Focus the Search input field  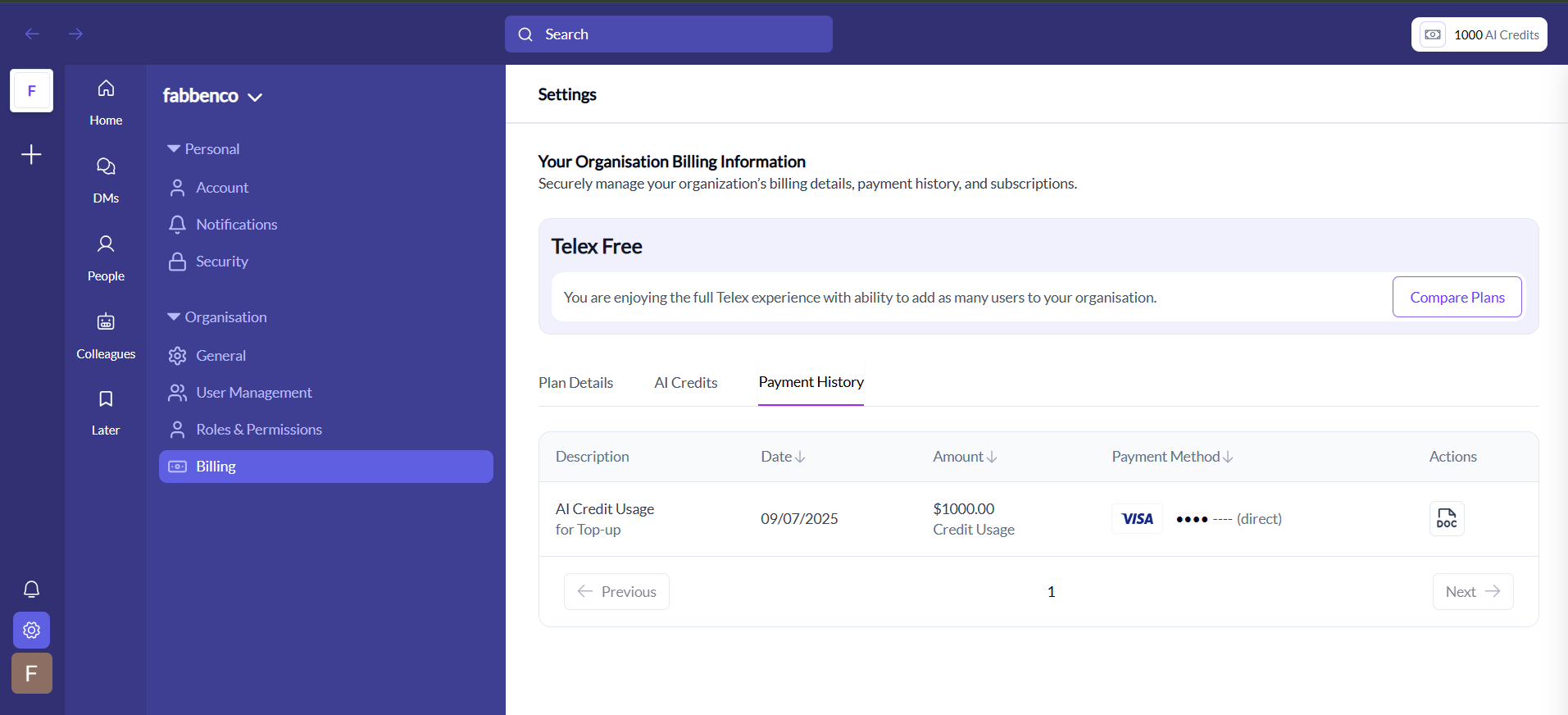(x=669, y=34)
